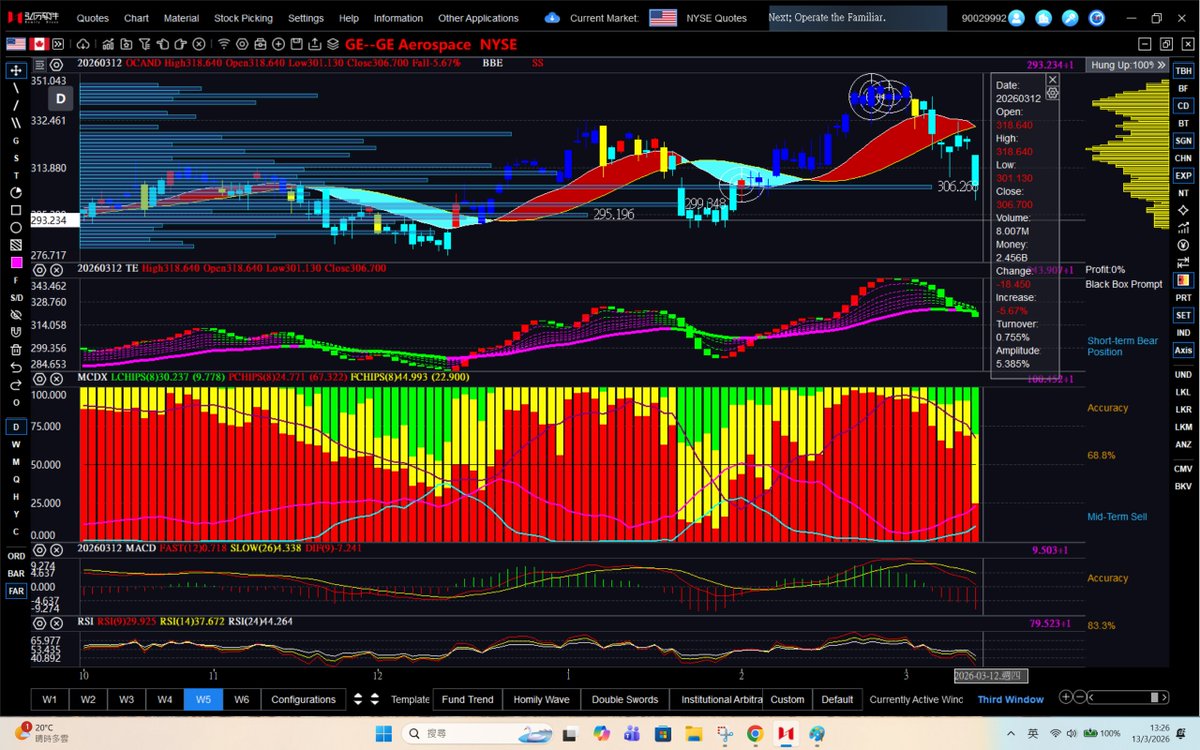Click the filter funnel toolbar icon

145,44
